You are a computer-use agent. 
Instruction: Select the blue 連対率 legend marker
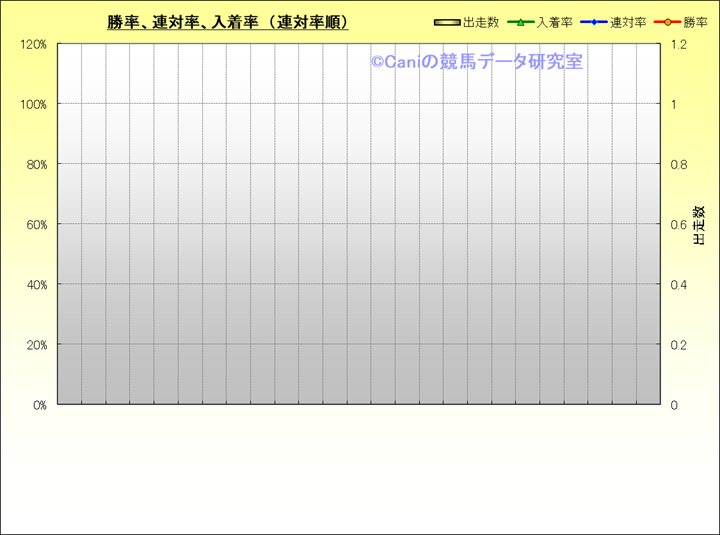(593, 22)
